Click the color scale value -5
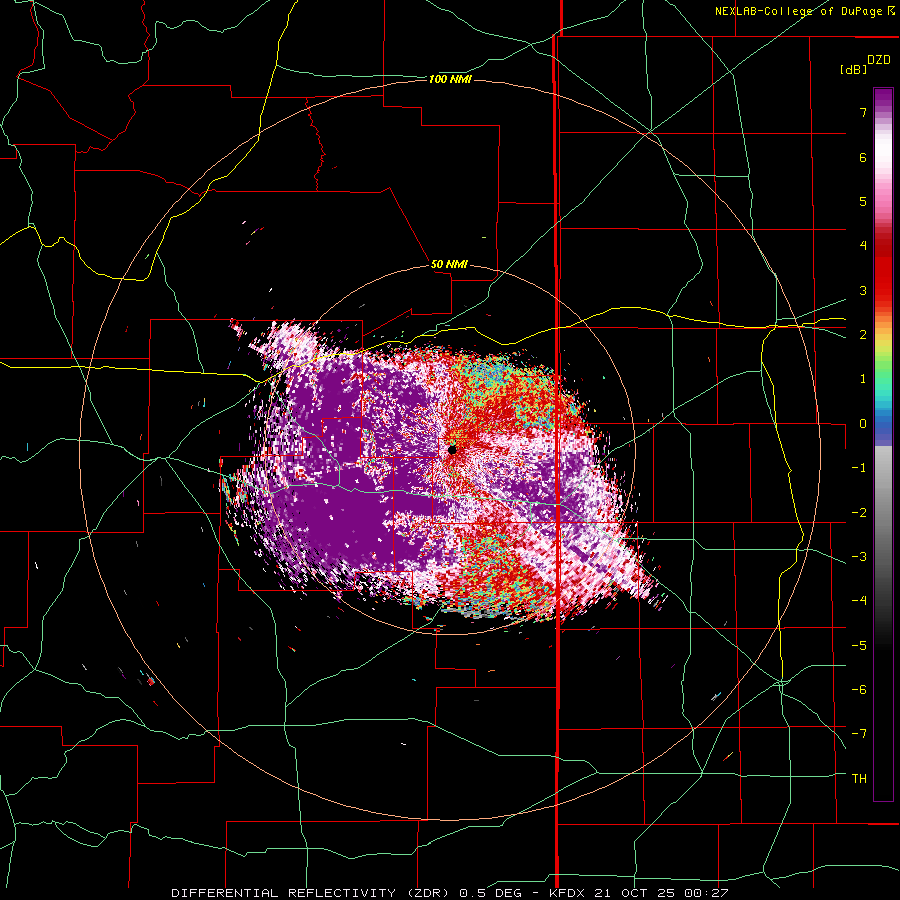 [x=859, y=645]
